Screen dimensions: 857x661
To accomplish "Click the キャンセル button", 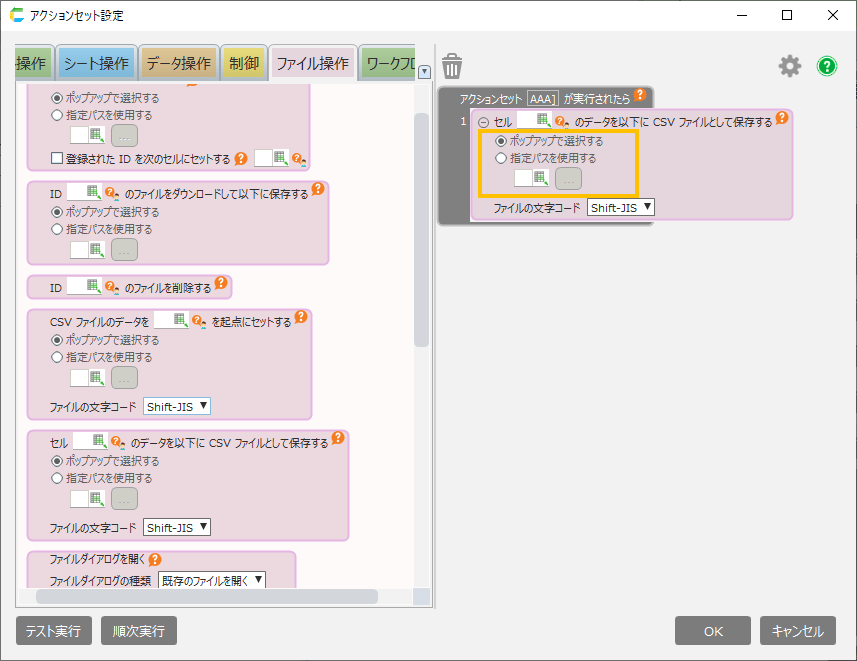I will click(x=798, y=631).
